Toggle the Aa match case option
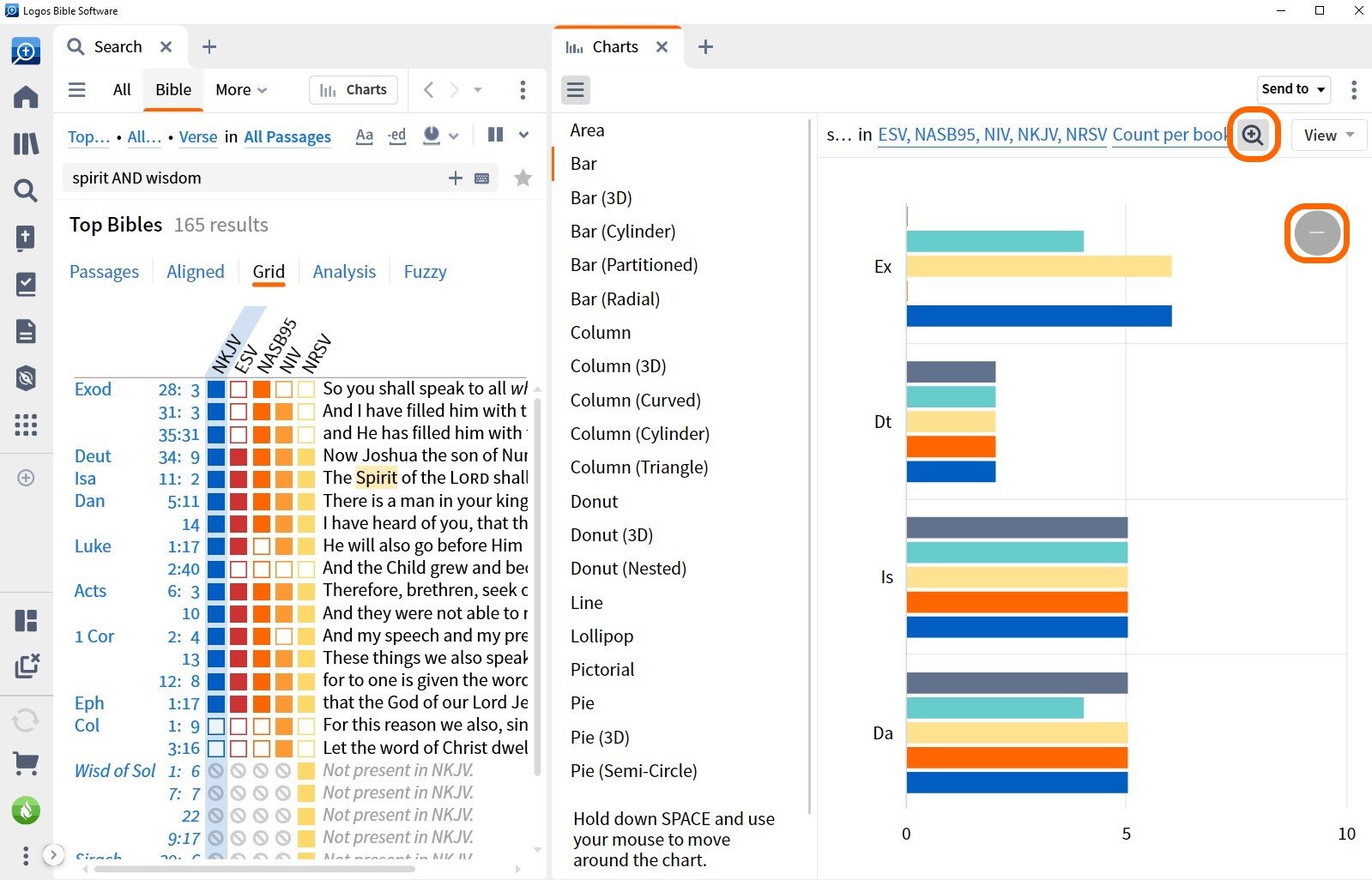 (365, 136)
